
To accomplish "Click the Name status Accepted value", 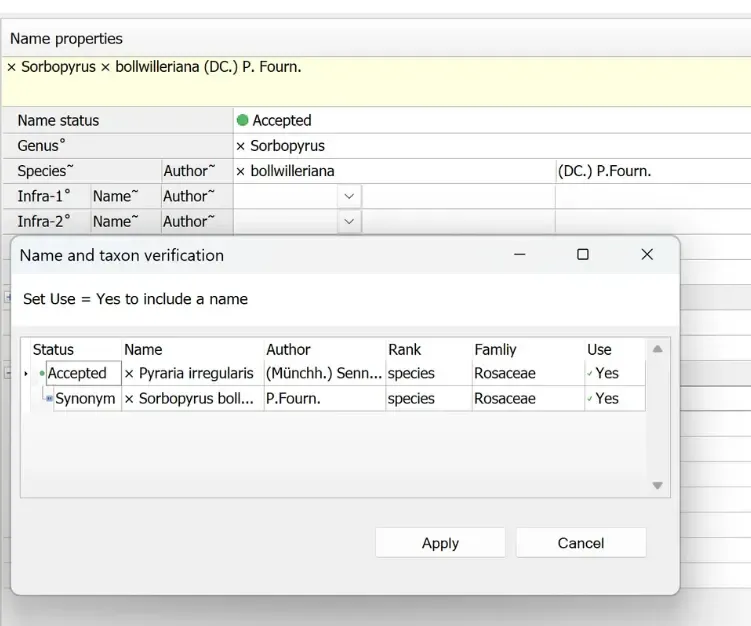I will click(492, 120).
